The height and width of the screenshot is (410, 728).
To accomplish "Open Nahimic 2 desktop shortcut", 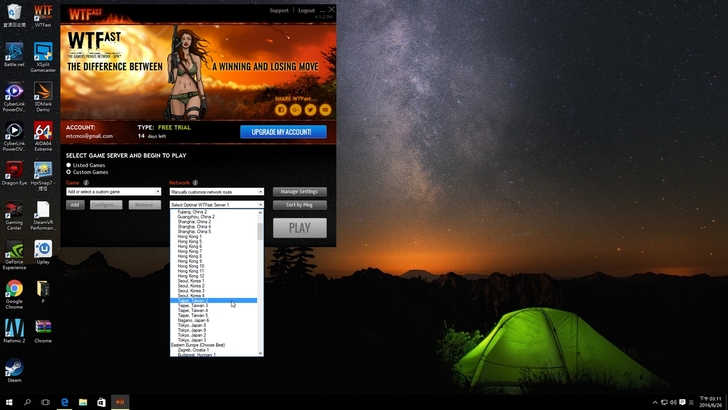I will click(14, 331).
